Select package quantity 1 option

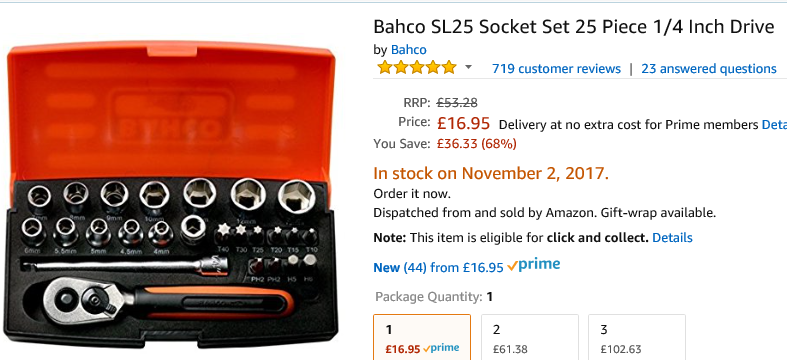click(x=422, y=337)
